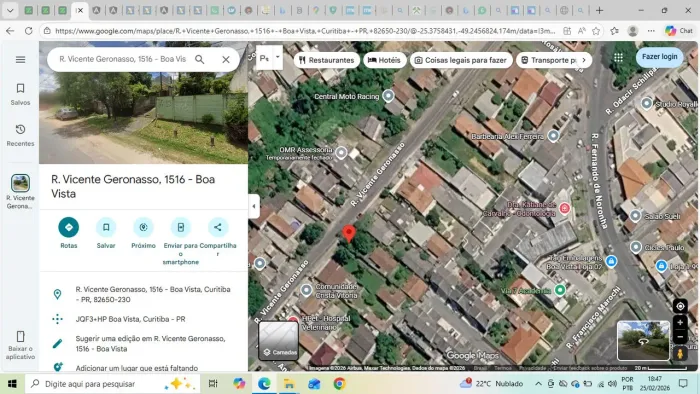Select OMR Assessoria map marker
700x394 pixels.
341,153
